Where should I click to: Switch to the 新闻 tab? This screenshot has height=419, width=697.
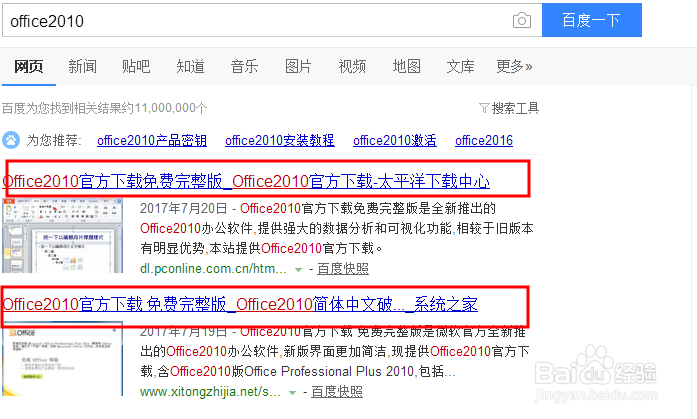[x=82, y=67]
